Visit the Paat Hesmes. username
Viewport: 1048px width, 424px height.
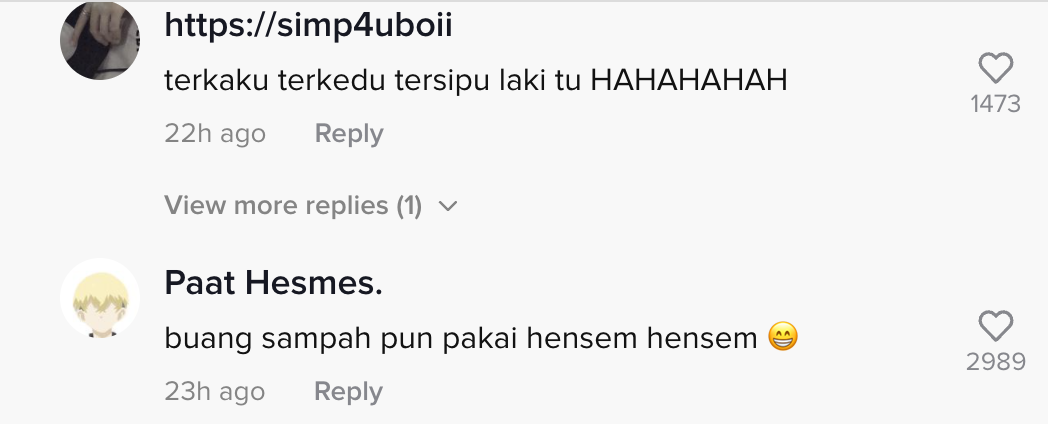click(x=273, y=283)
